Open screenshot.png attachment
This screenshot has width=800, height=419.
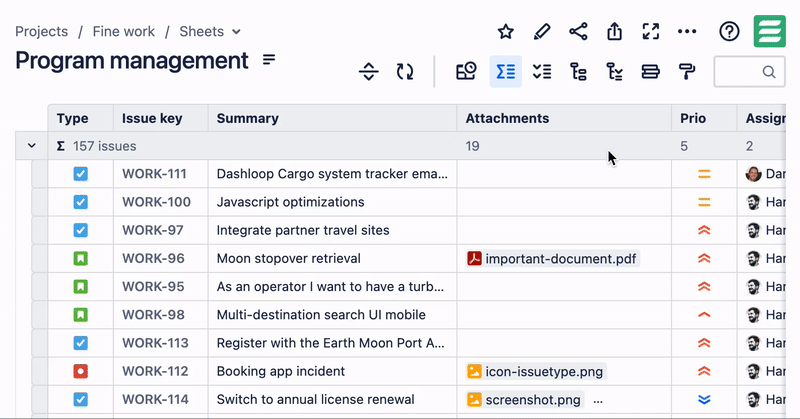[524, 400]
